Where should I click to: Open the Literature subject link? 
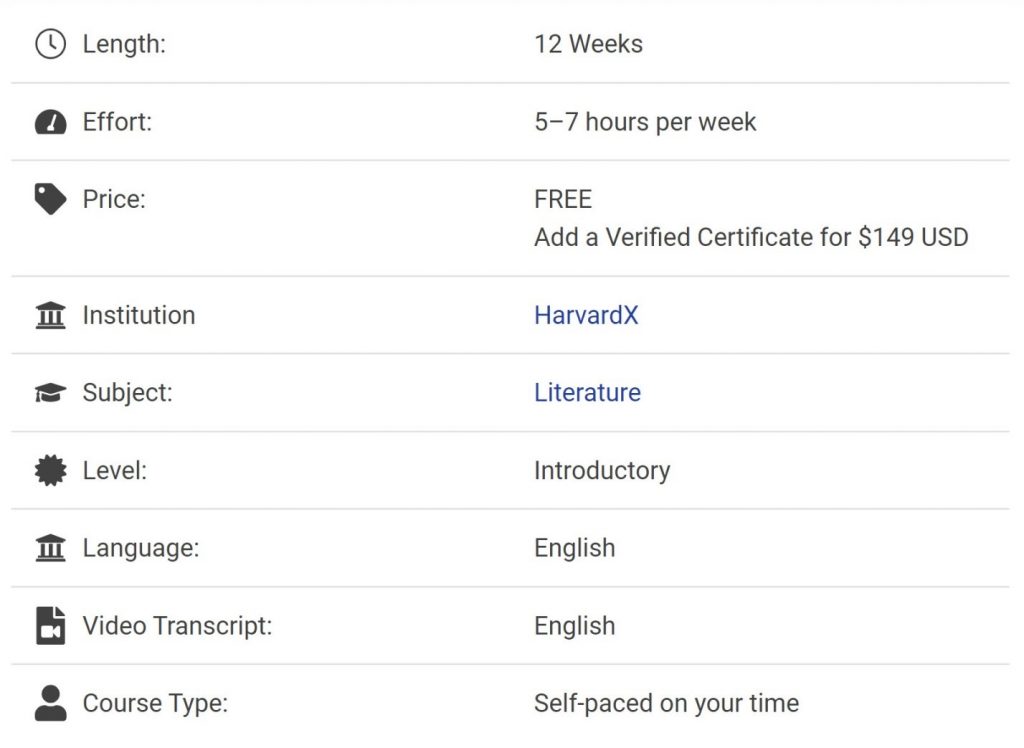click(587, 393)
